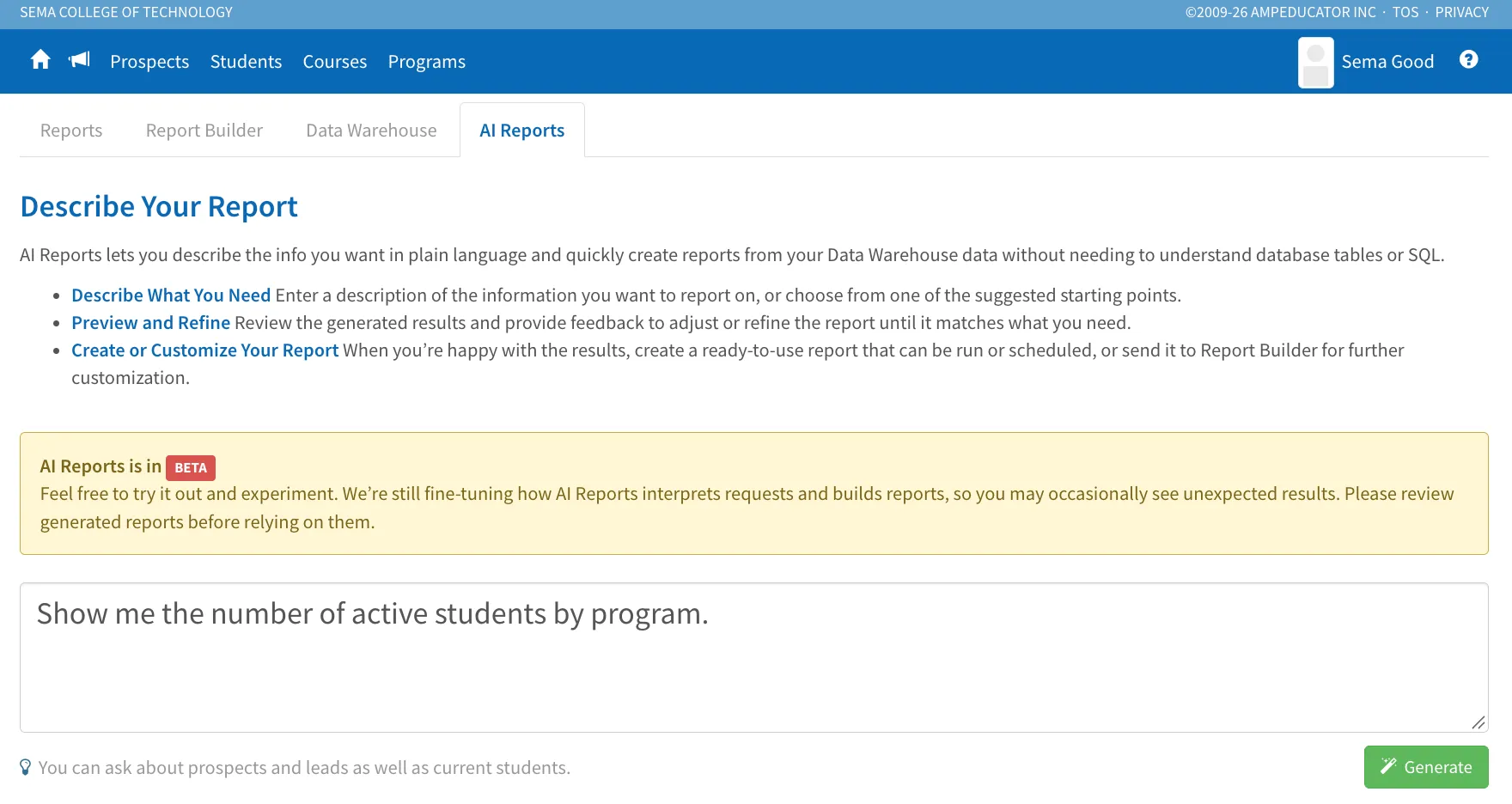Open the Sema Good user menu
This screenshot has height=804, width=1512.
(x=1387, y=62)
